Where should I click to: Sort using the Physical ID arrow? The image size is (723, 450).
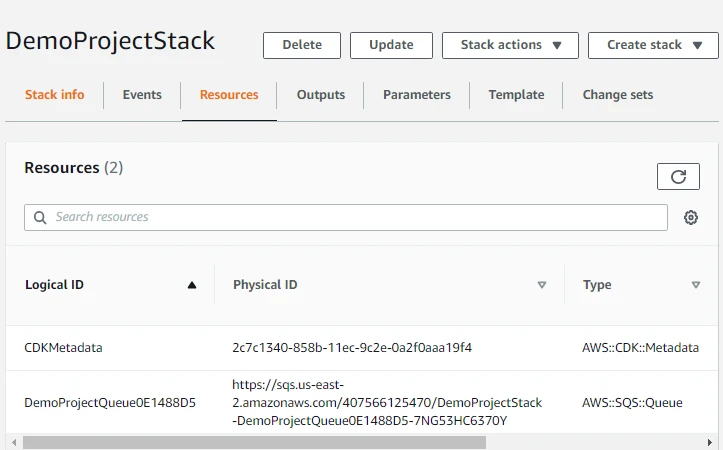pos(542,285)
